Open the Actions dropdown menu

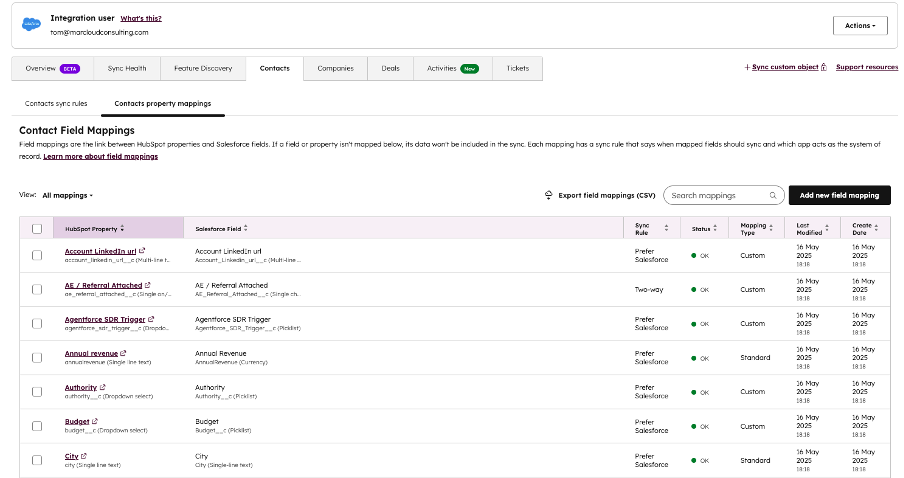[859, 25]
